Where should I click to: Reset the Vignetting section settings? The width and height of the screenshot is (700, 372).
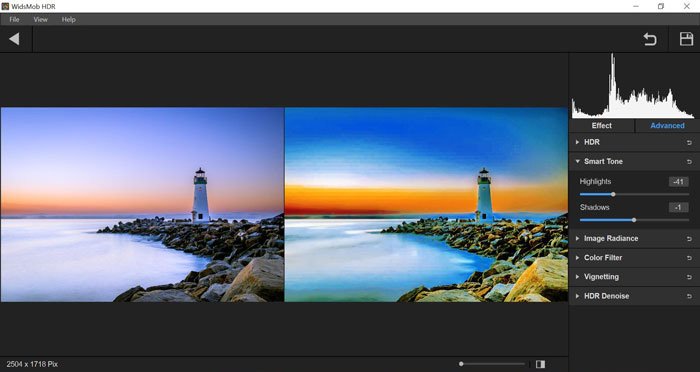[x=689, y=277]
